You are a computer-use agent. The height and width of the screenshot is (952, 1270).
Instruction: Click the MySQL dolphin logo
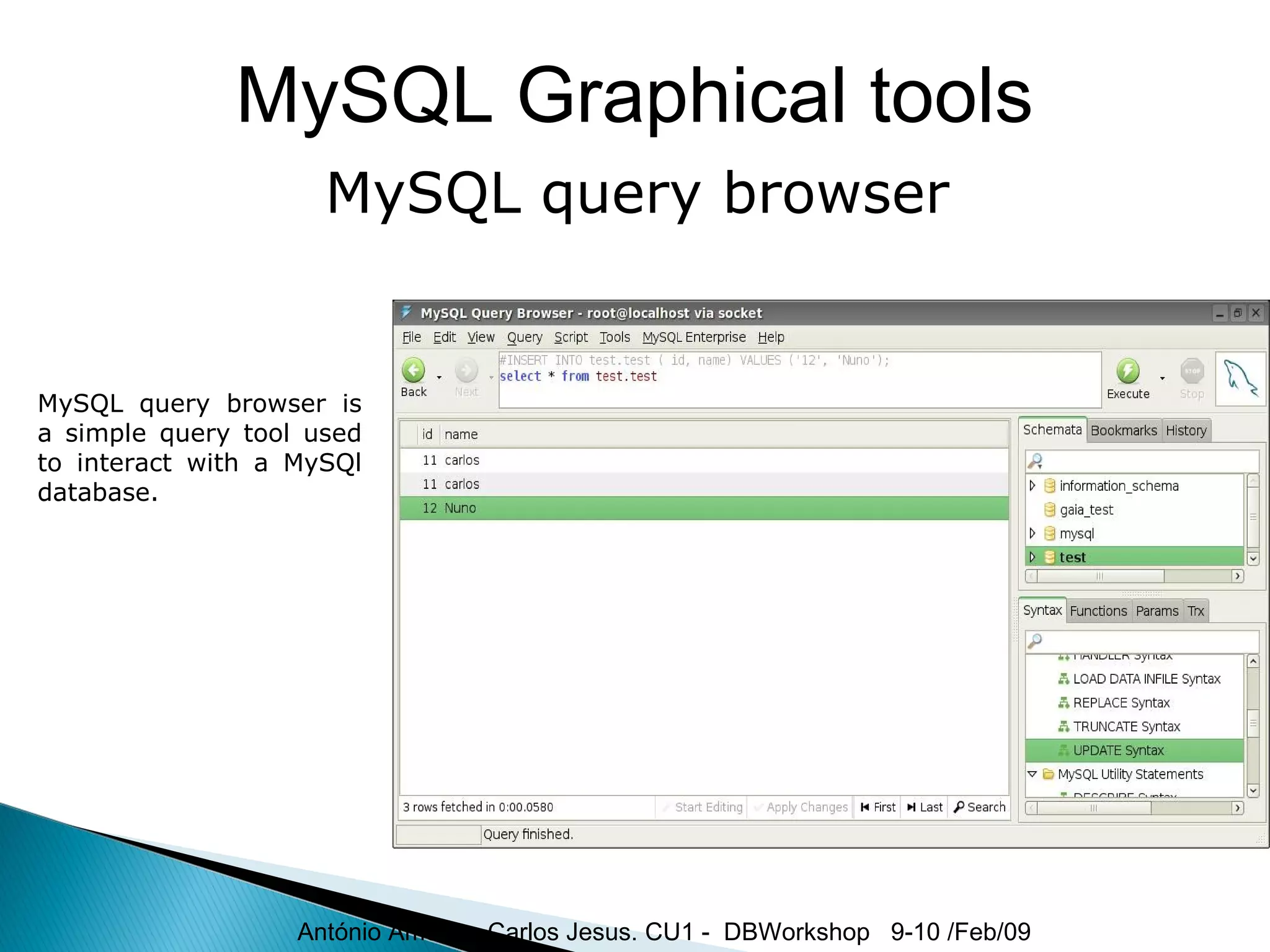coord(1240,379)
